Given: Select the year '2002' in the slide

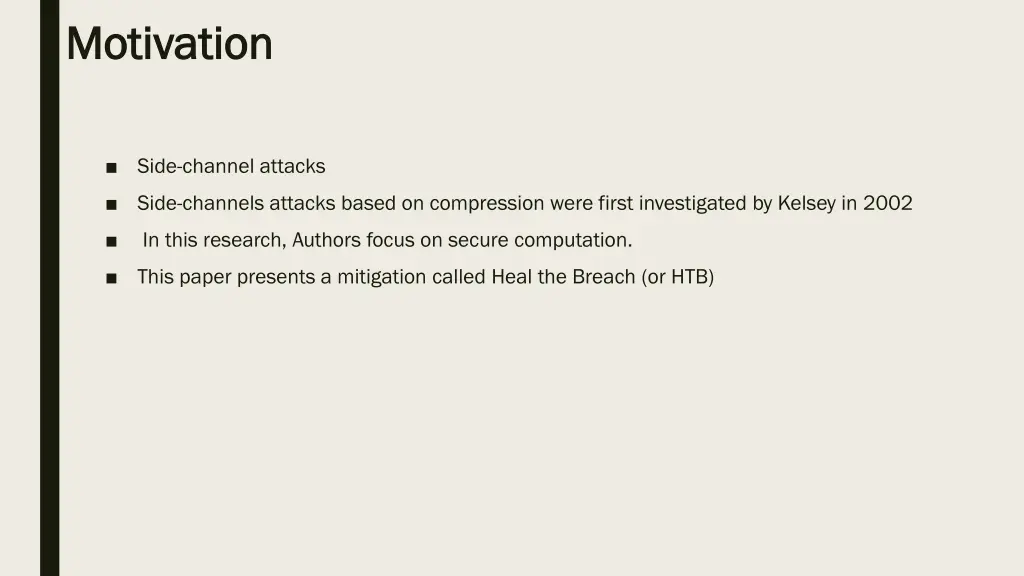Looking at the screenshot, I should click(888, 203).
